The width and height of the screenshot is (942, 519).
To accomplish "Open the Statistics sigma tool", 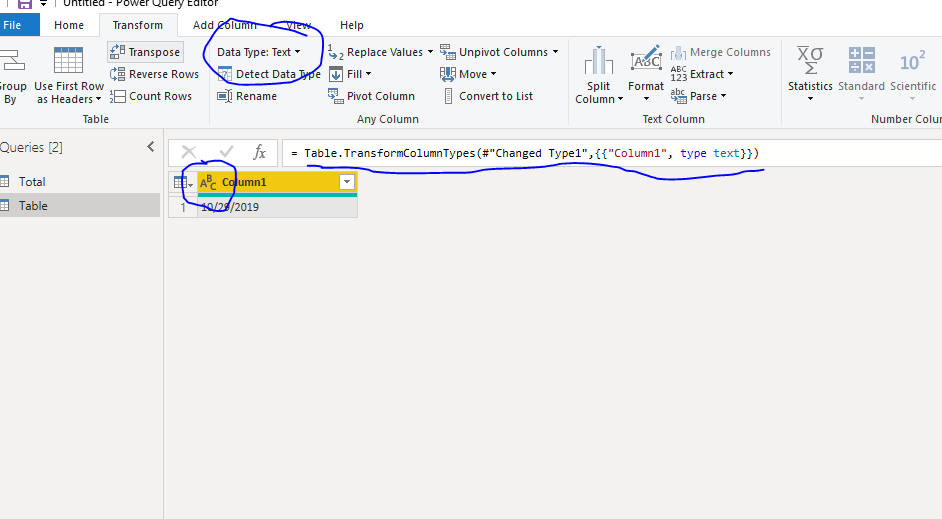I will [810, 74].
